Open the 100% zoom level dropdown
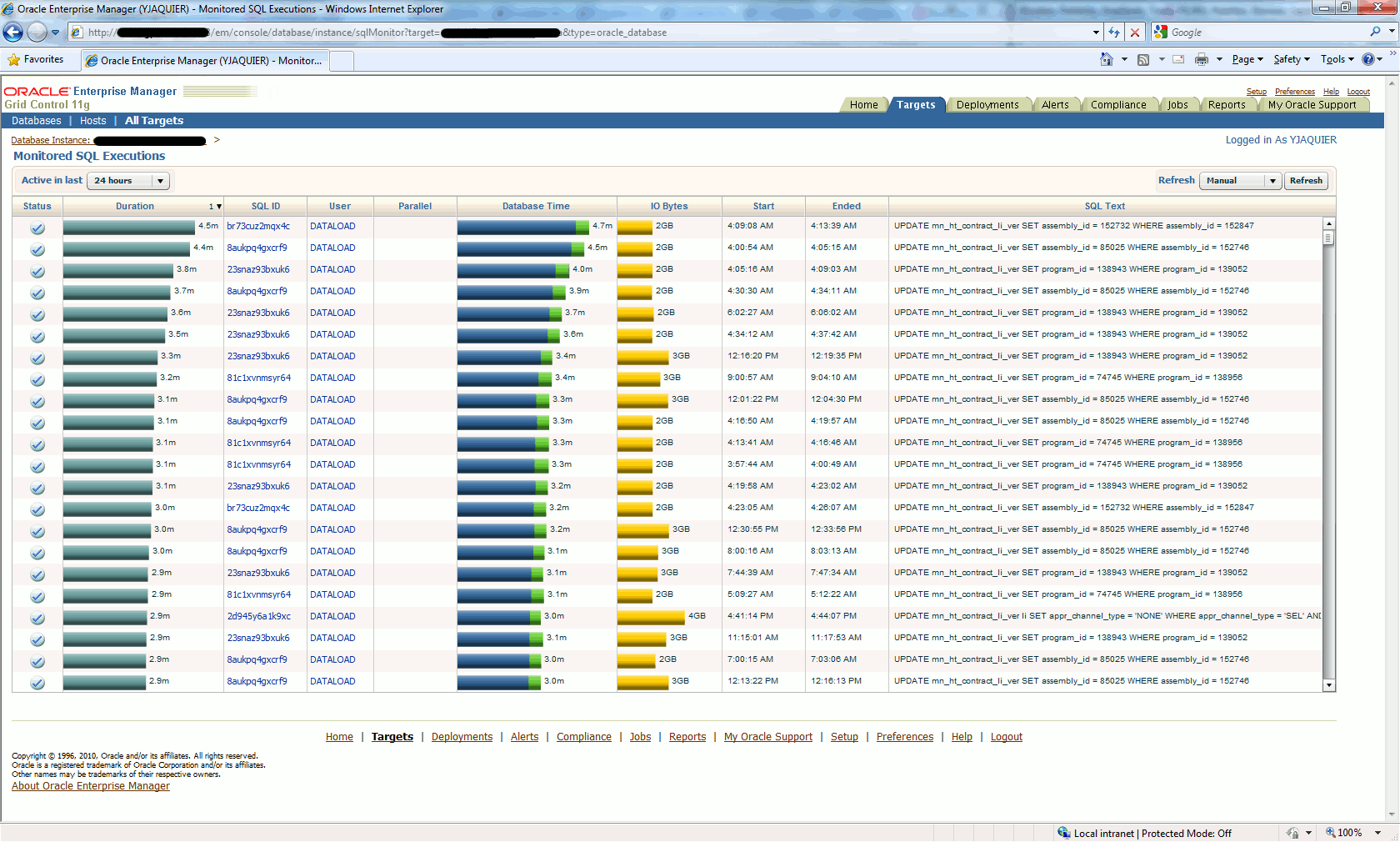This screenshot has width=1400, height=842. tap(1378, 833)
